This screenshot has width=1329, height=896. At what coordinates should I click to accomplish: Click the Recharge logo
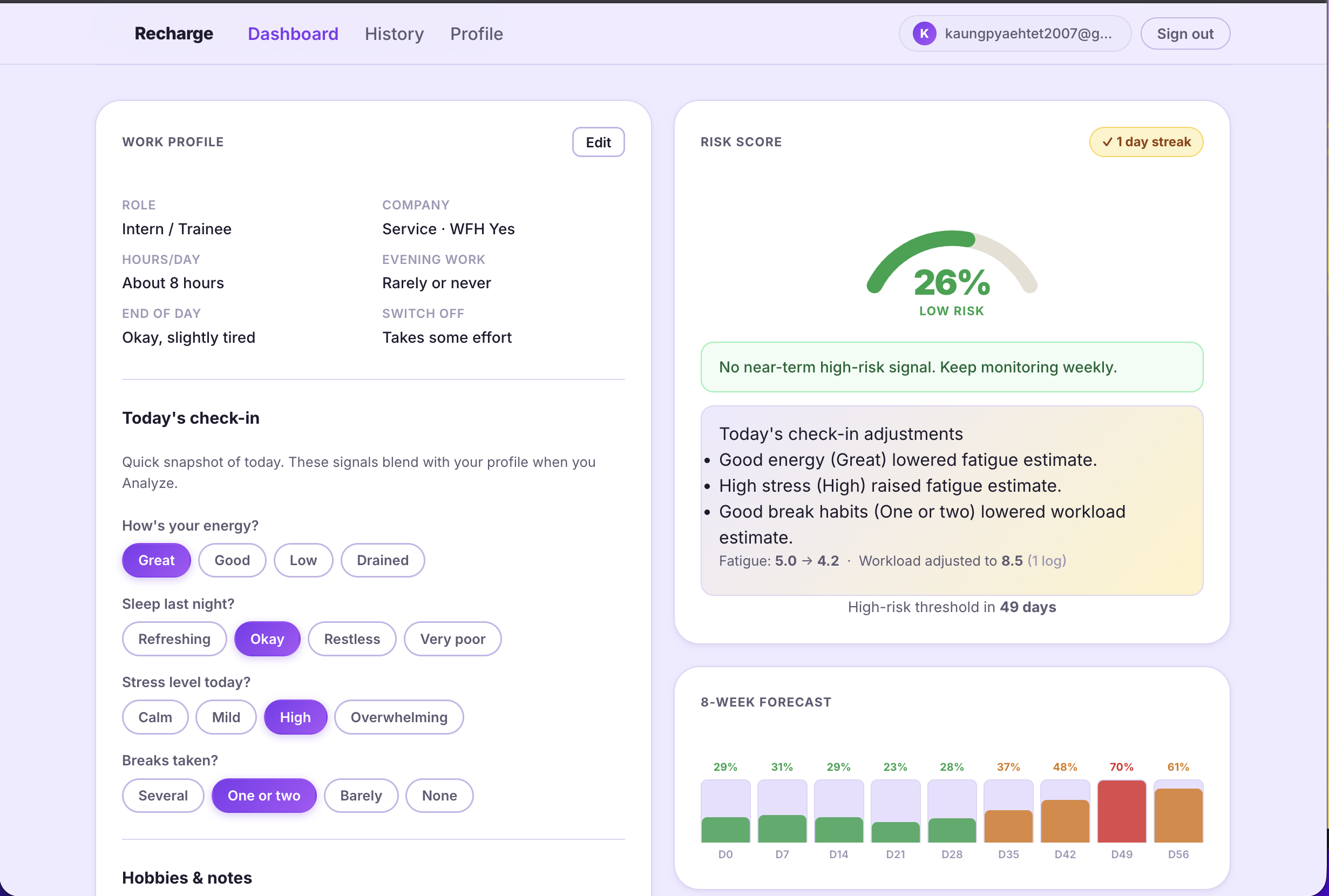tap(174, 33)
